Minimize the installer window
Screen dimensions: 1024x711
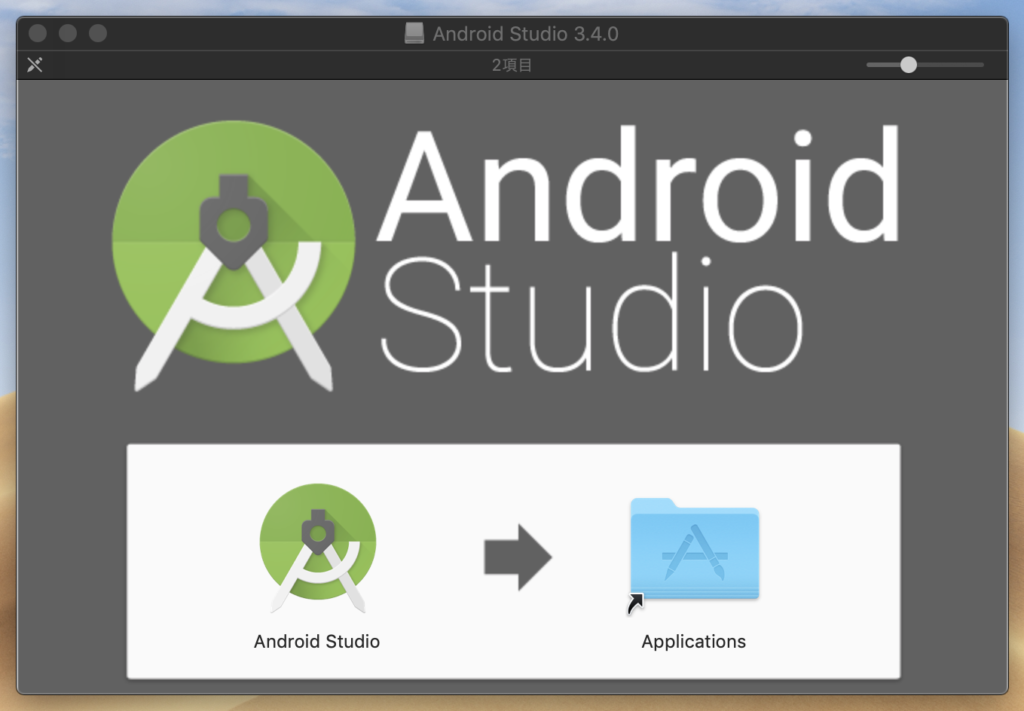tap(68, 33)
